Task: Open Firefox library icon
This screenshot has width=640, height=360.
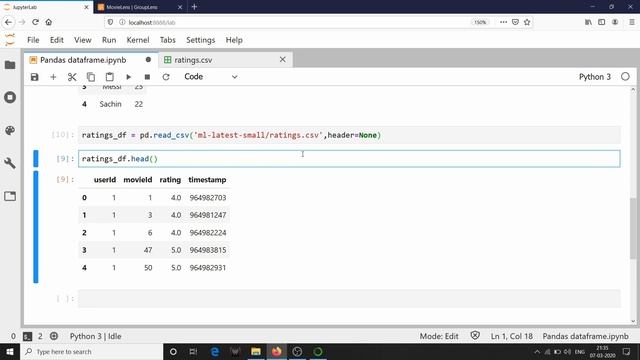Action: [x=588, y=22]
